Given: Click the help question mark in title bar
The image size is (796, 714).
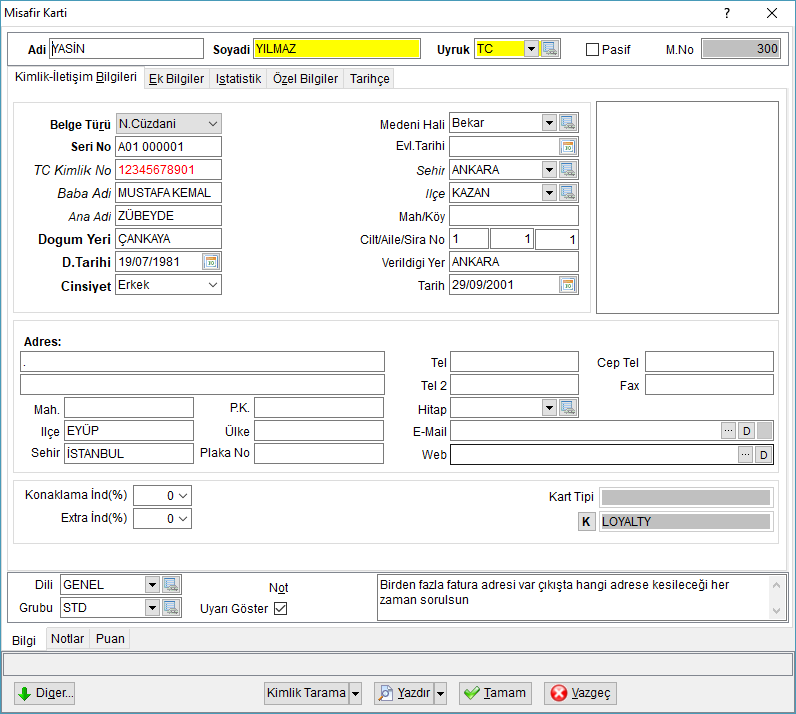Looking at the screenshot, I should pyautogui.click(x=727, y=13).
